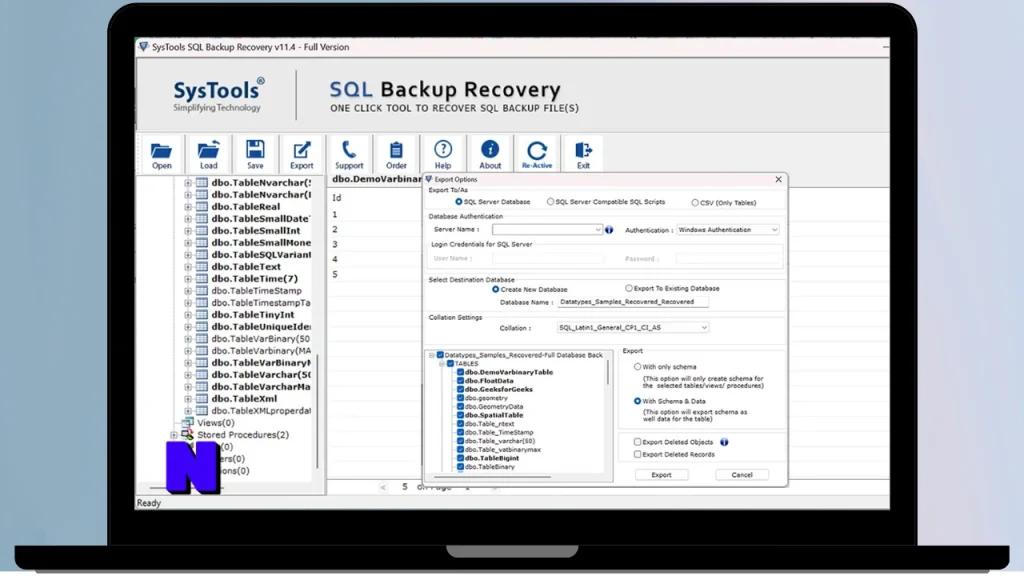The width and height of the screenshot is (1024, 576).
Task: Click the Views(0) node icon
Action: click(x=187, y=423)
